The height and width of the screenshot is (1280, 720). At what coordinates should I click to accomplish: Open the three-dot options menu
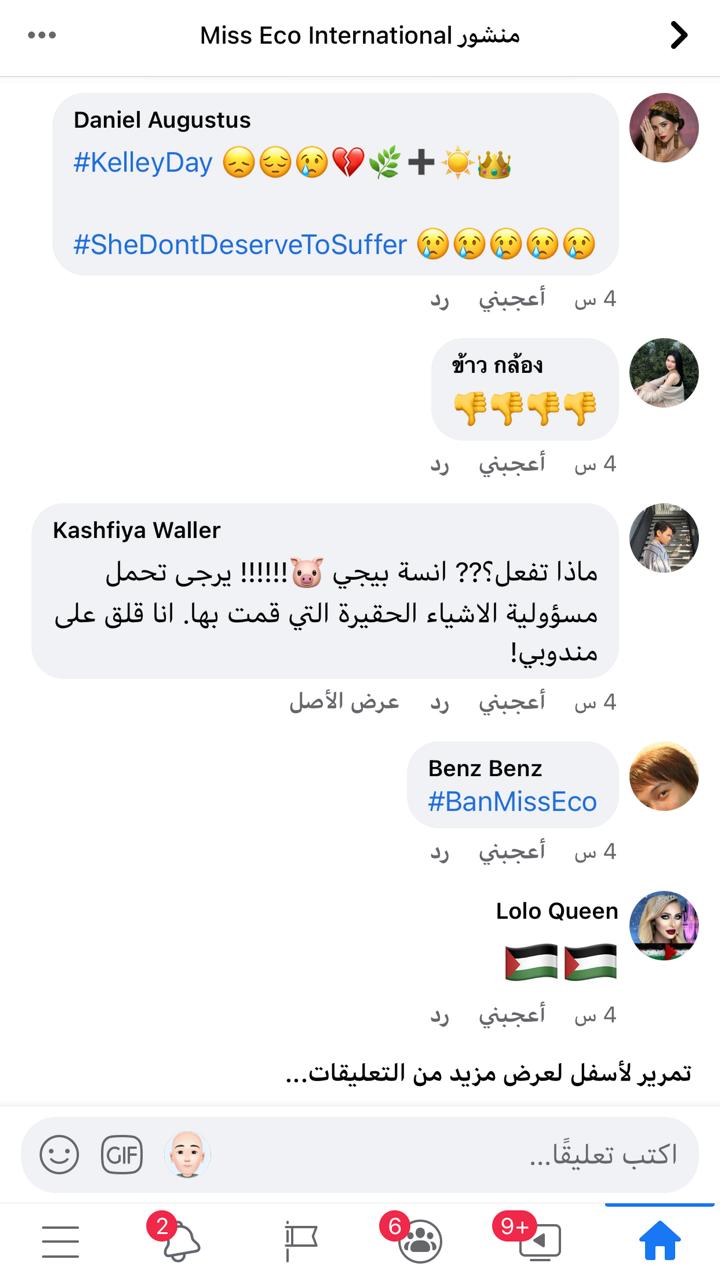pos(42,36)
